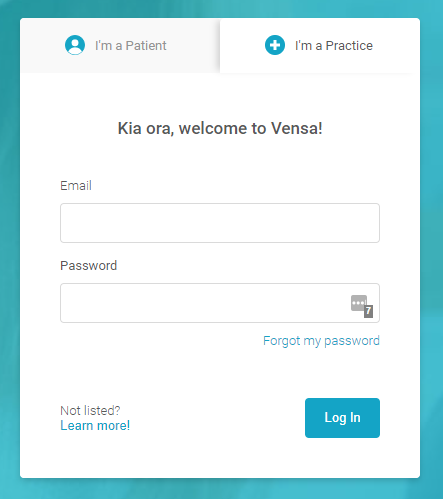The image size is (443, 499).
Task: Follow the Learn more! link
Action: click(95, 426)
